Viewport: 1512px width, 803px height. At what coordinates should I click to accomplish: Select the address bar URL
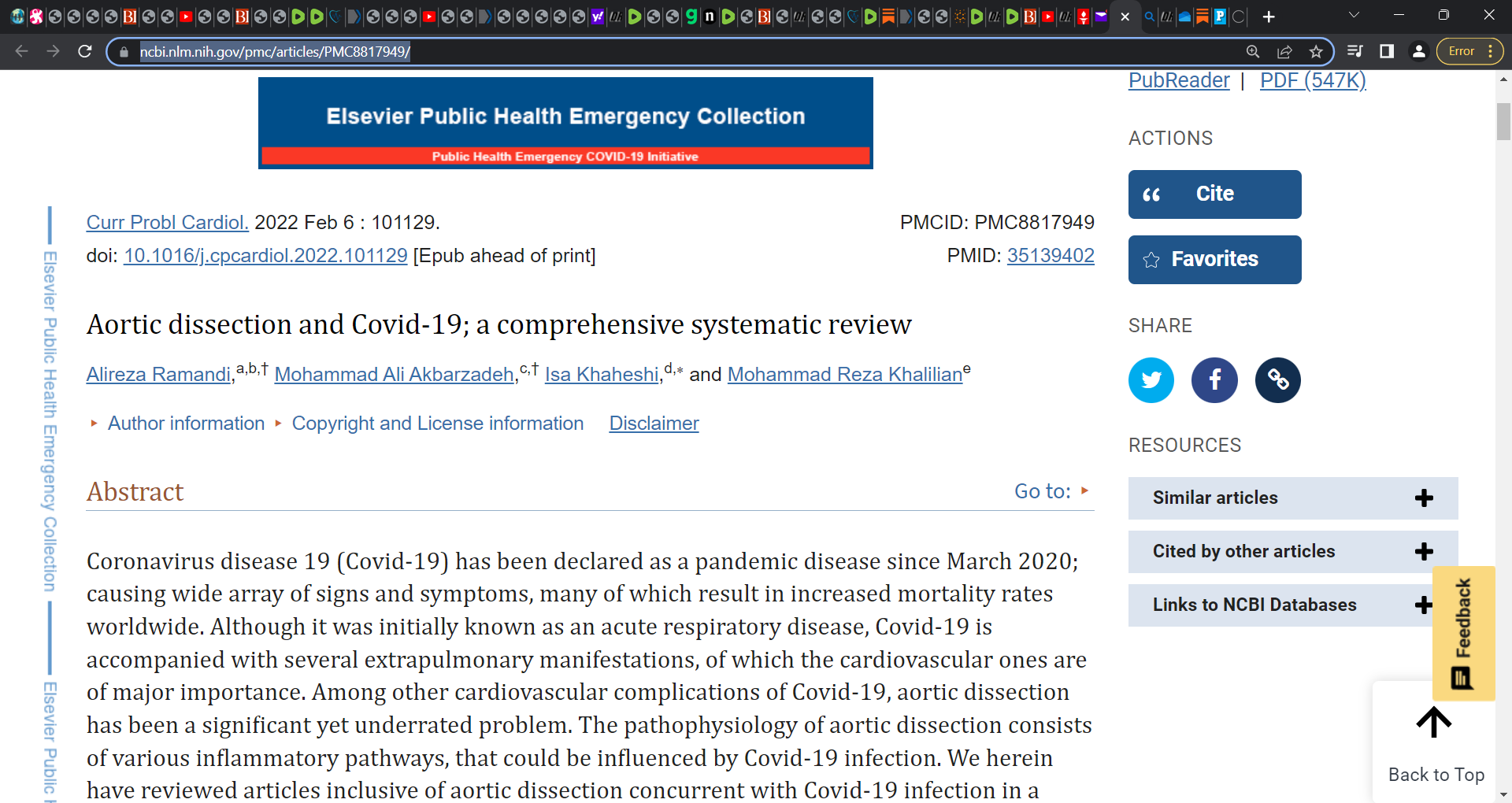click(275, 52)
